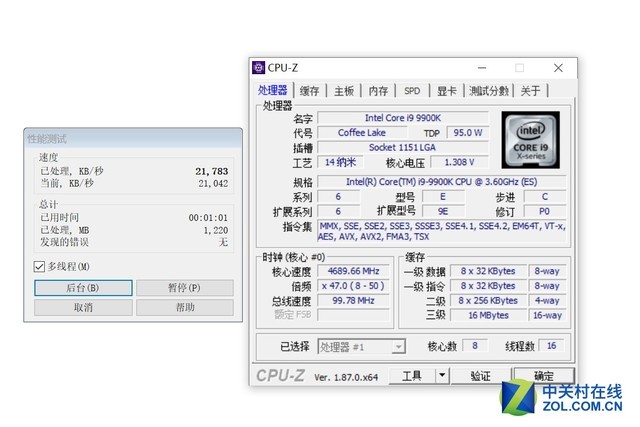
Task: Click the extended model value 9E
Action: pyautogui.click(x=443, y=211)
